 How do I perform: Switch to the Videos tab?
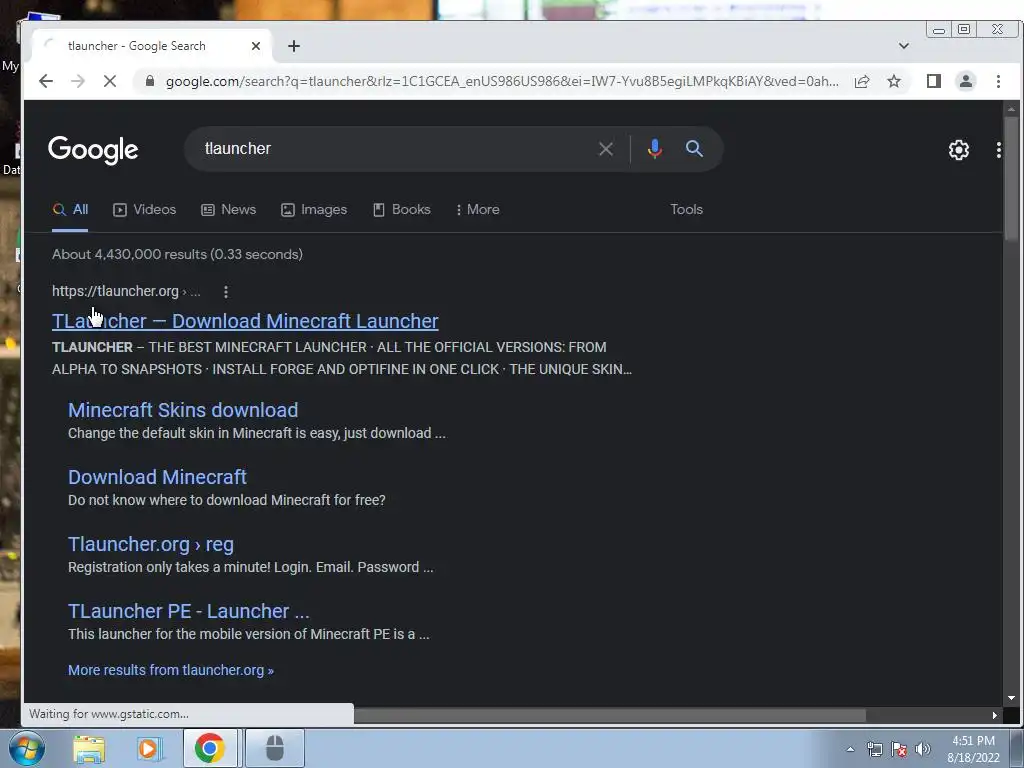click(144, 210)
